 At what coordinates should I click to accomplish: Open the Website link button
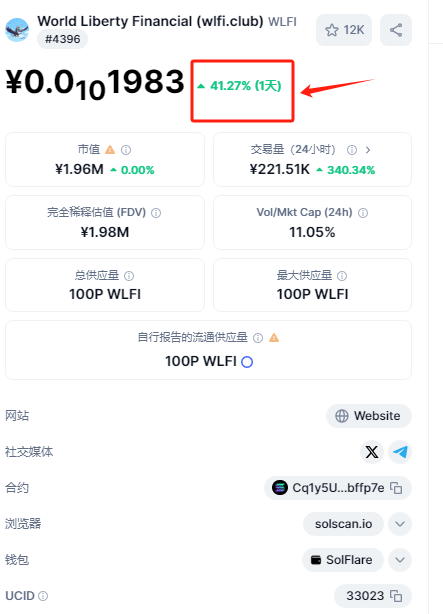click(369, 416)
